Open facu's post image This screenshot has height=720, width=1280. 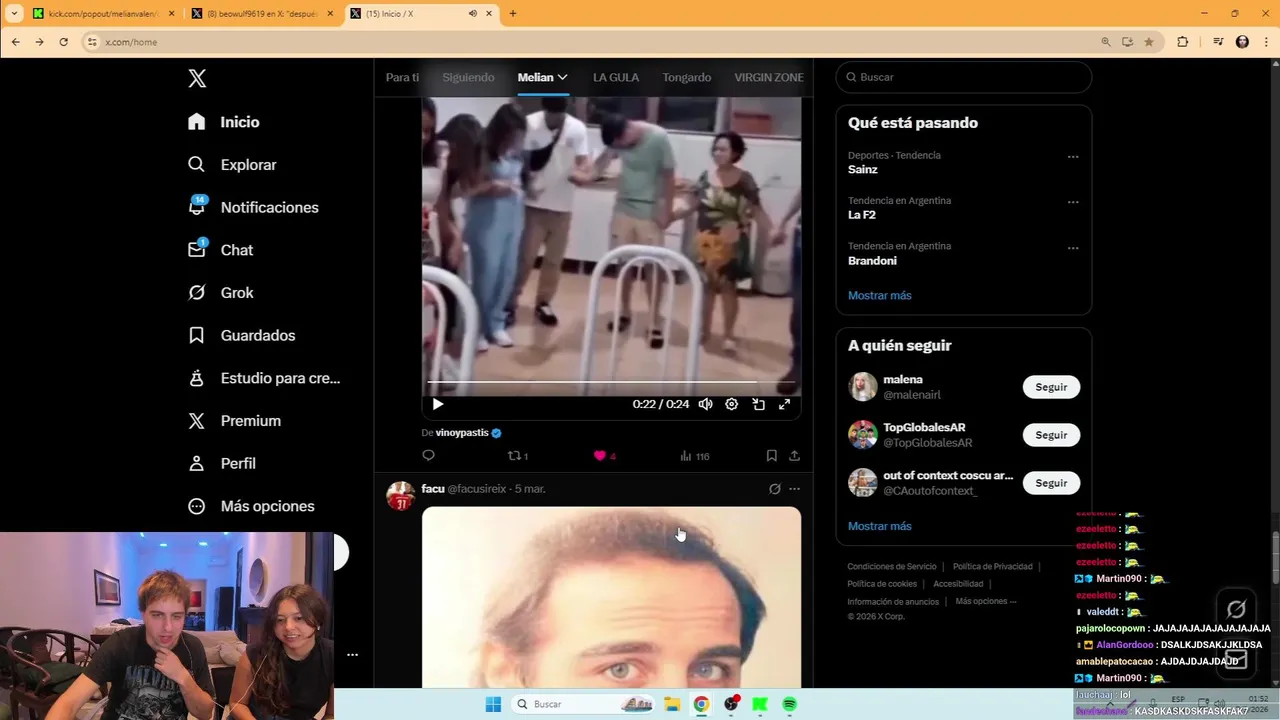point(611,597)
